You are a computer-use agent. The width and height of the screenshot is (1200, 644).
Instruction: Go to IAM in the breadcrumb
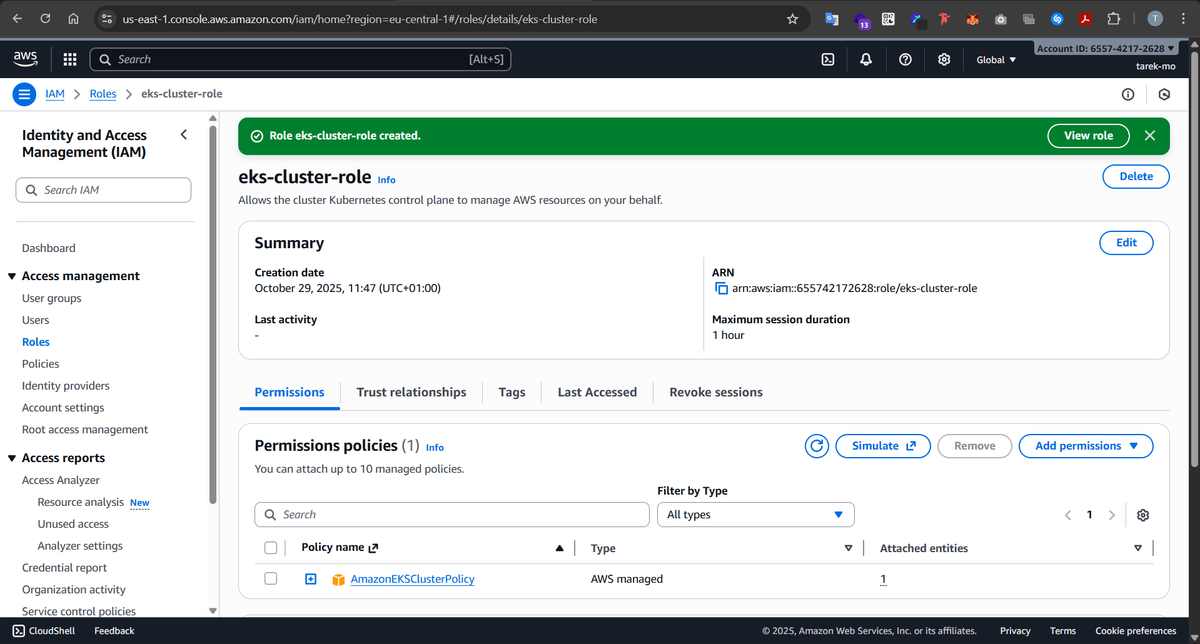[x=55, y=94]
